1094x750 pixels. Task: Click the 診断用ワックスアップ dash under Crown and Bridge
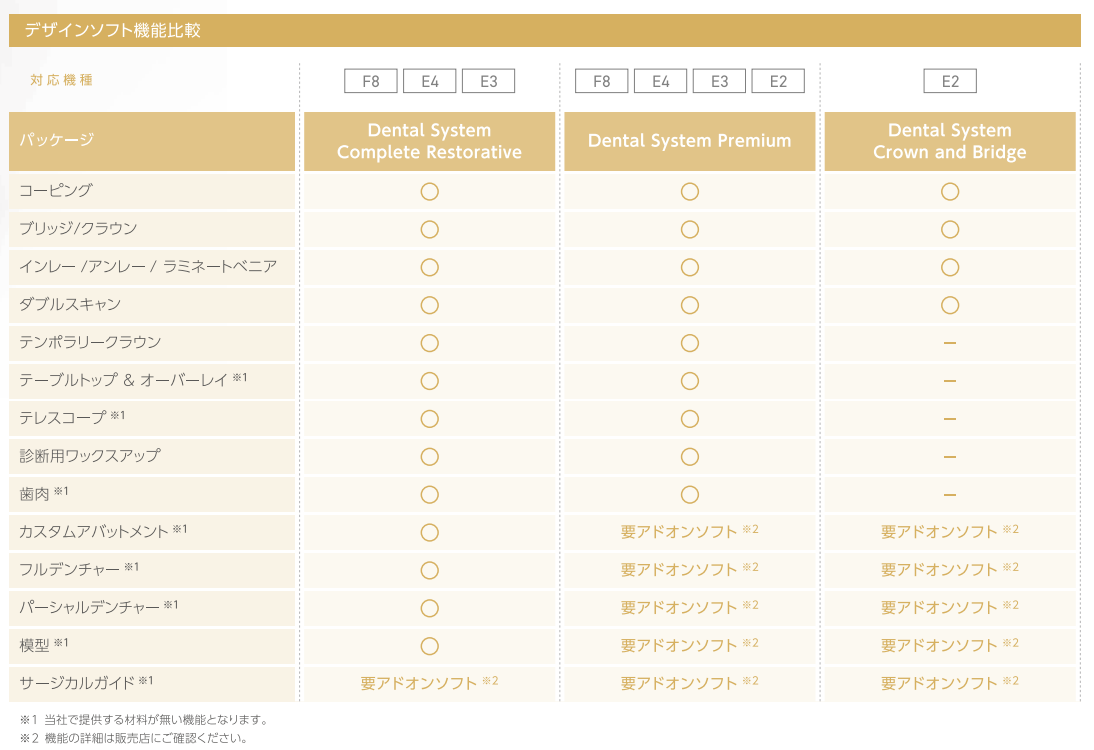tap(950, 457)
